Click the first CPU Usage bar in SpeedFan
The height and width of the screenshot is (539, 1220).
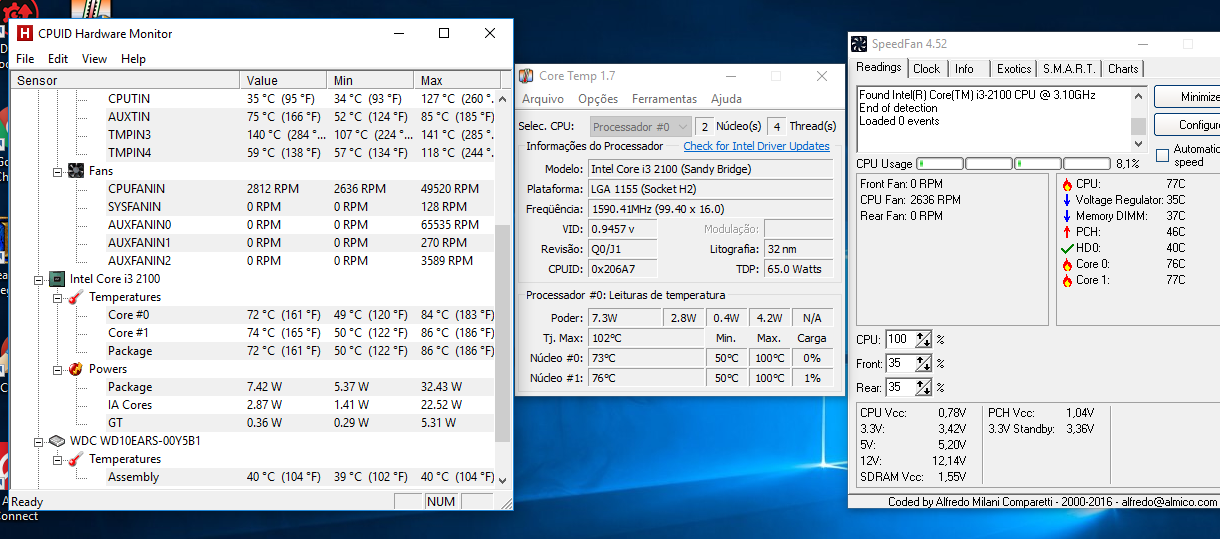pos(940,163)
